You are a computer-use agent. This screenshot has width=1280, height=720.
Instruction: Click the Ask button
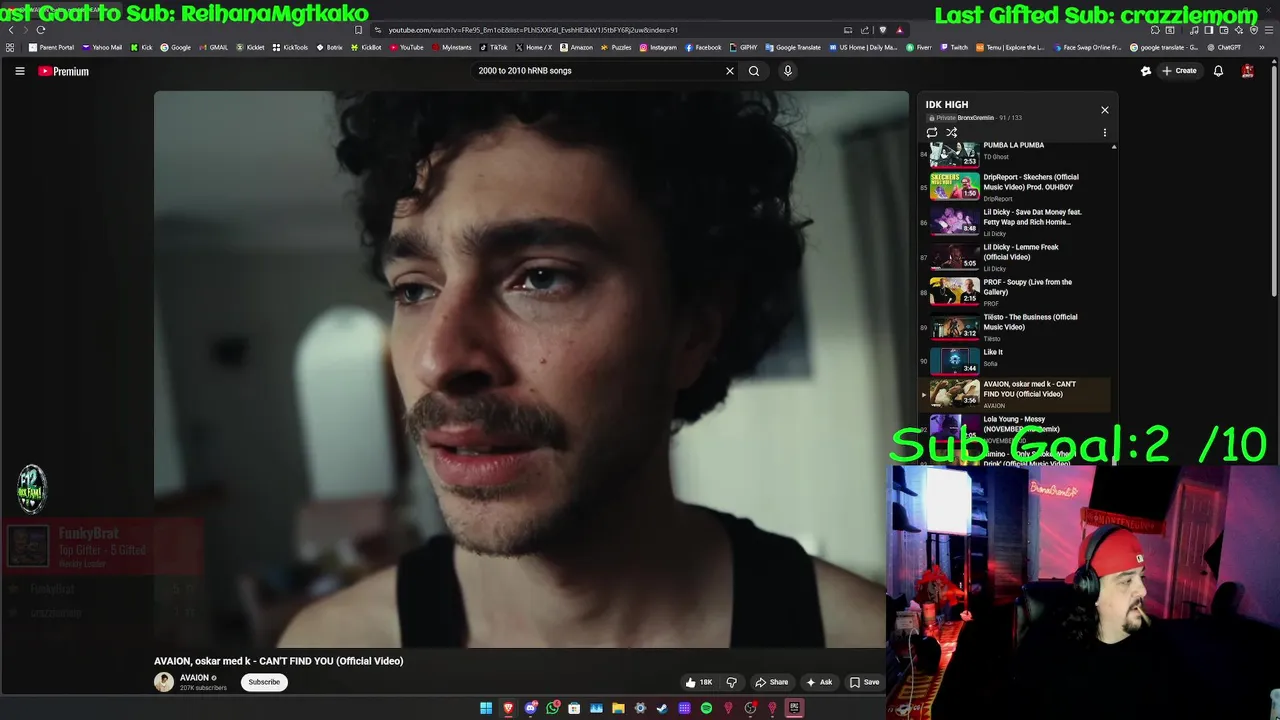click(819, 682)
